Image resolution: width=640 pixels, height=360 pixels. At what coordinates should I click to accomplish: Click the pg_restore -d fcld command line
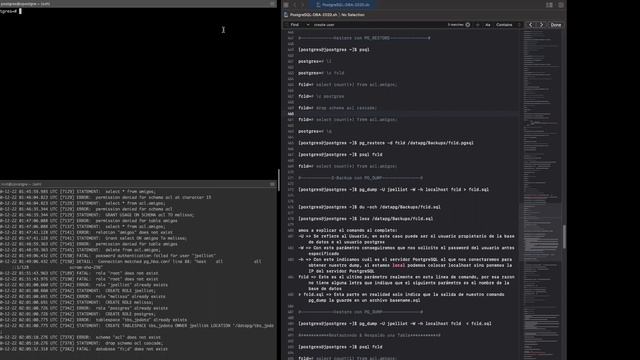(x=386, y=143)
